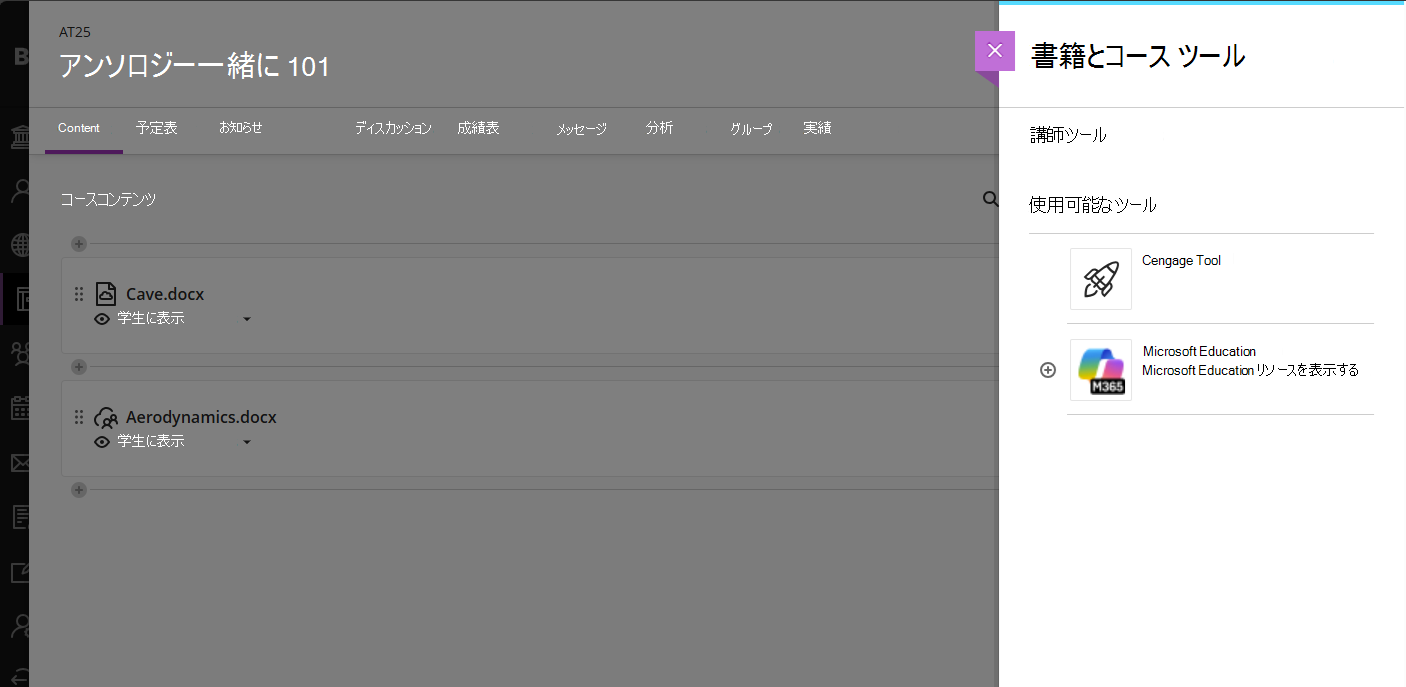Grab the Cave.docx drag handle
This screenshot has height=687, width=1406.
point(79,294)
